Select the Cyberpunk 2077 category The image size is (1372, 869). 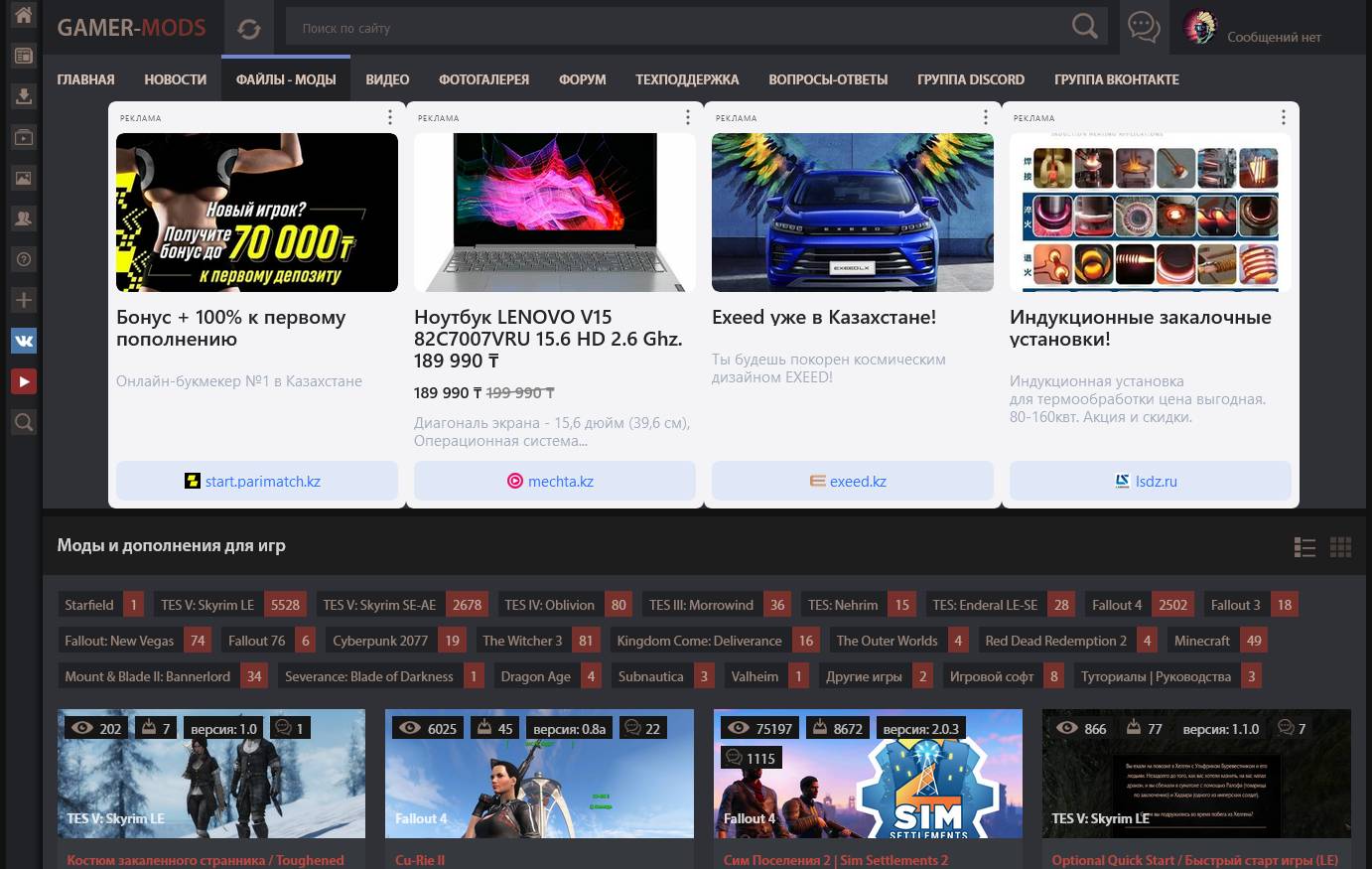click(x=395, y=641)
